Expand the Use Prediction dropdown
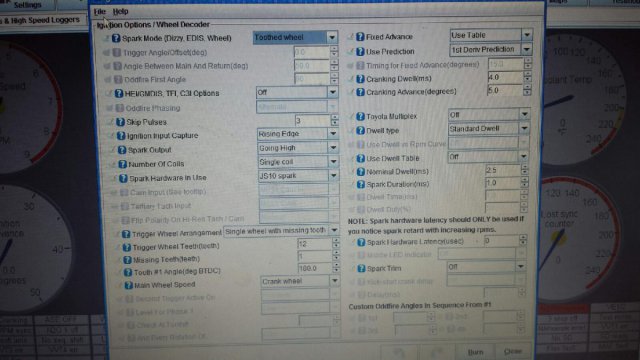The height and width of the screenshot is (360, 640). (527, 49)
